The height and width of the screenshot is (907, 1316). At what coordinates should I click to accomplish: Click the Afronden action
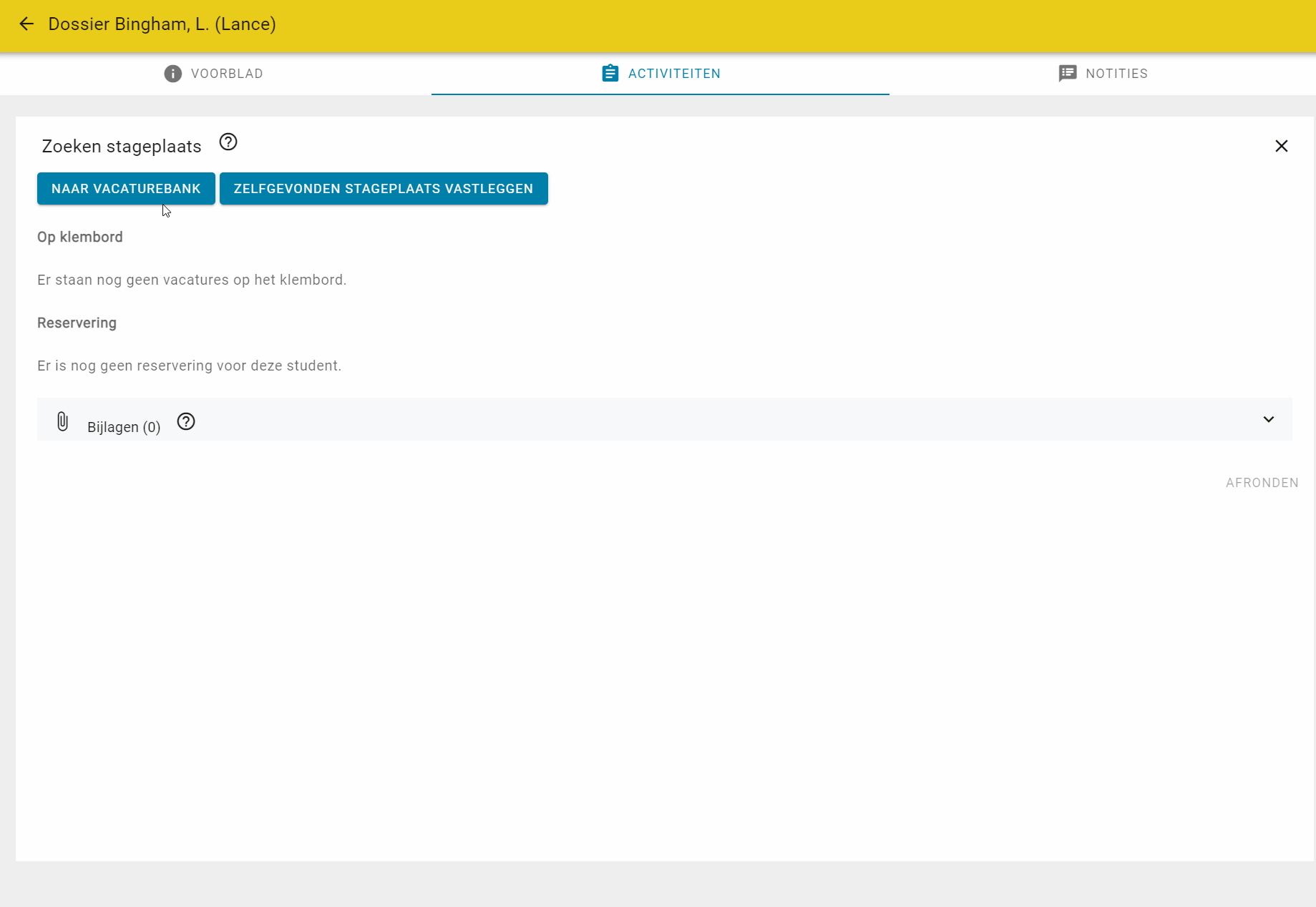1262,482
